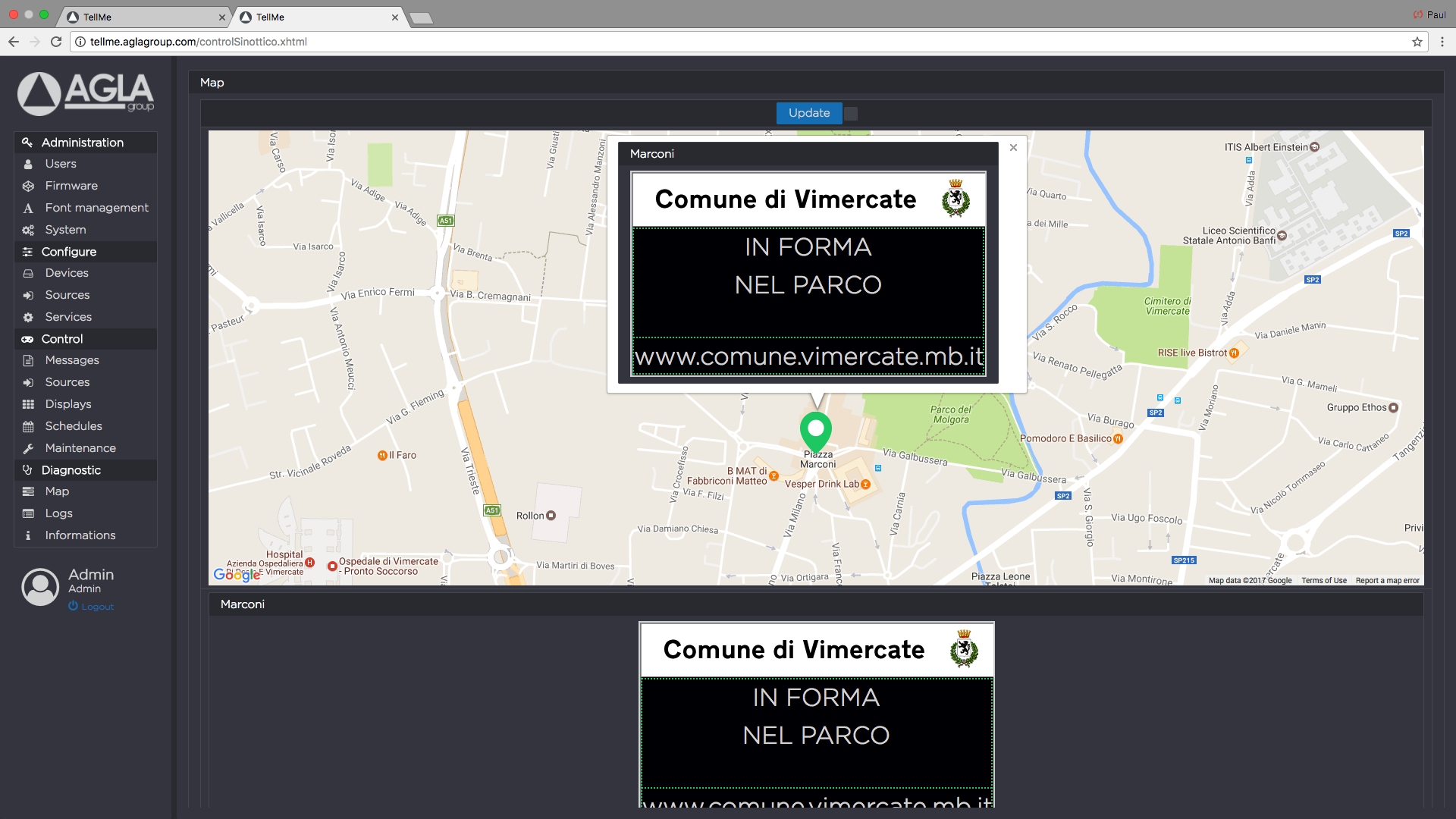1456x819 pixels.
Task: Click the popup display preview image
Action: 808,275
